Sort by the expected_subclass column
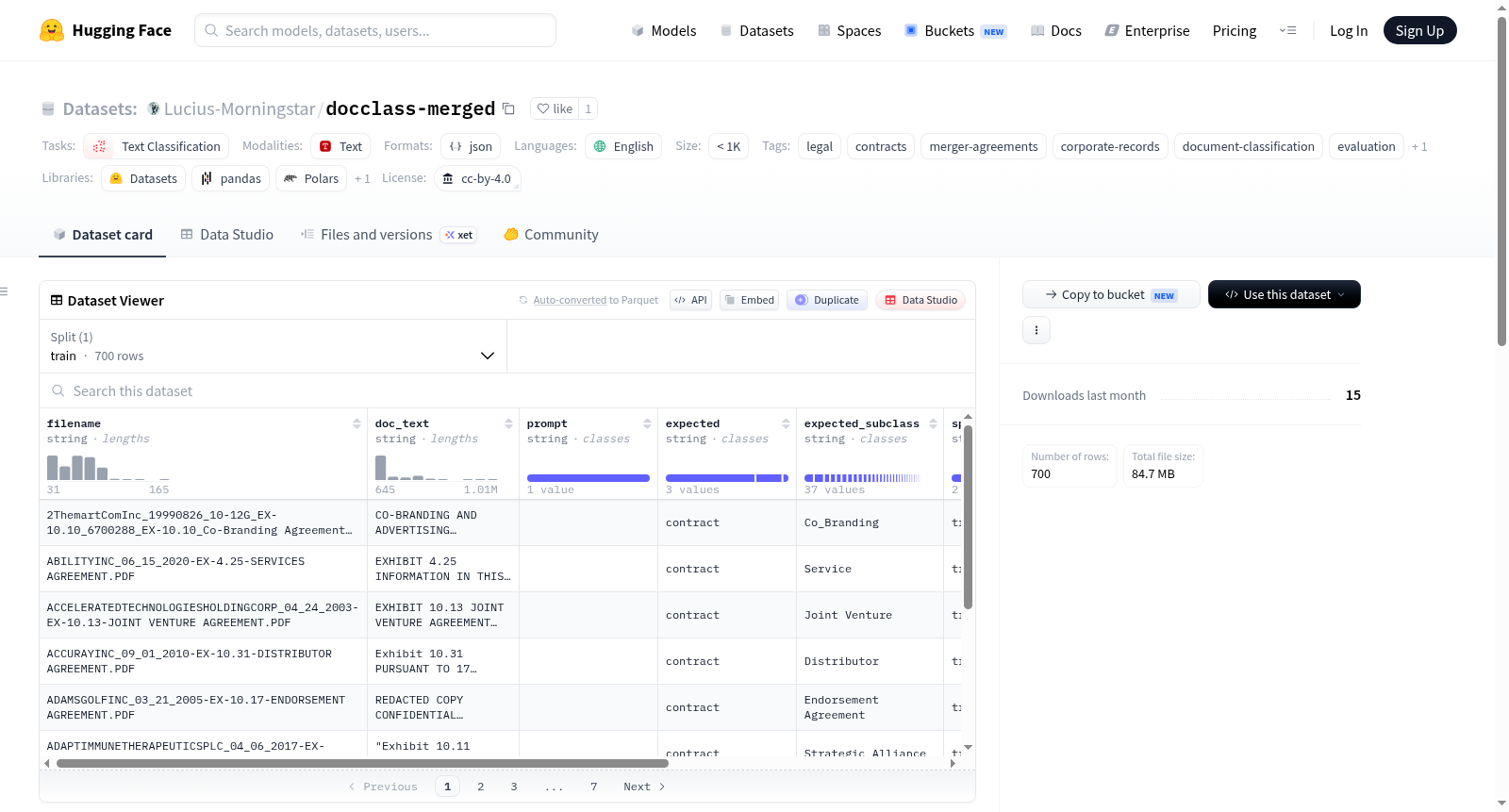The width and height of the screenshot is (1509, 812). point(933,423)
